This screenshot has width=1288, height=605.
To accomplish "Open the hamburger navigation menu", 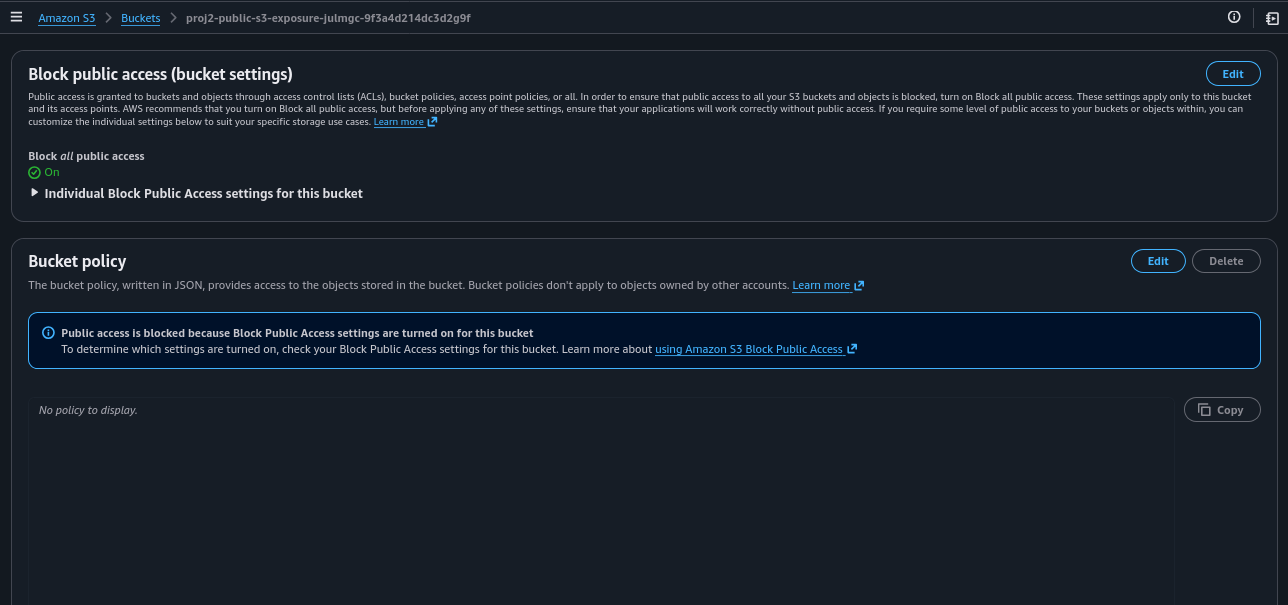I will pyautogui.click(x=16, y=17).
